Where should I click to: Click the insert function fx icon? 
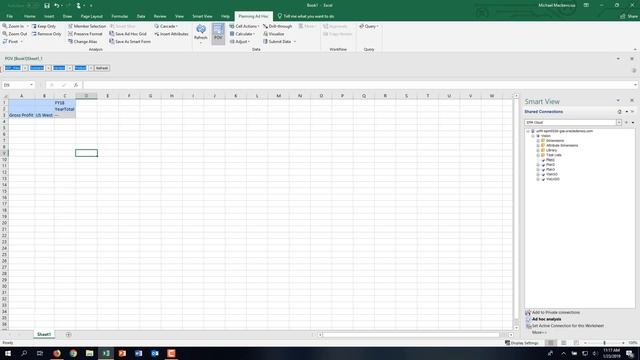[x=76, y=85]
